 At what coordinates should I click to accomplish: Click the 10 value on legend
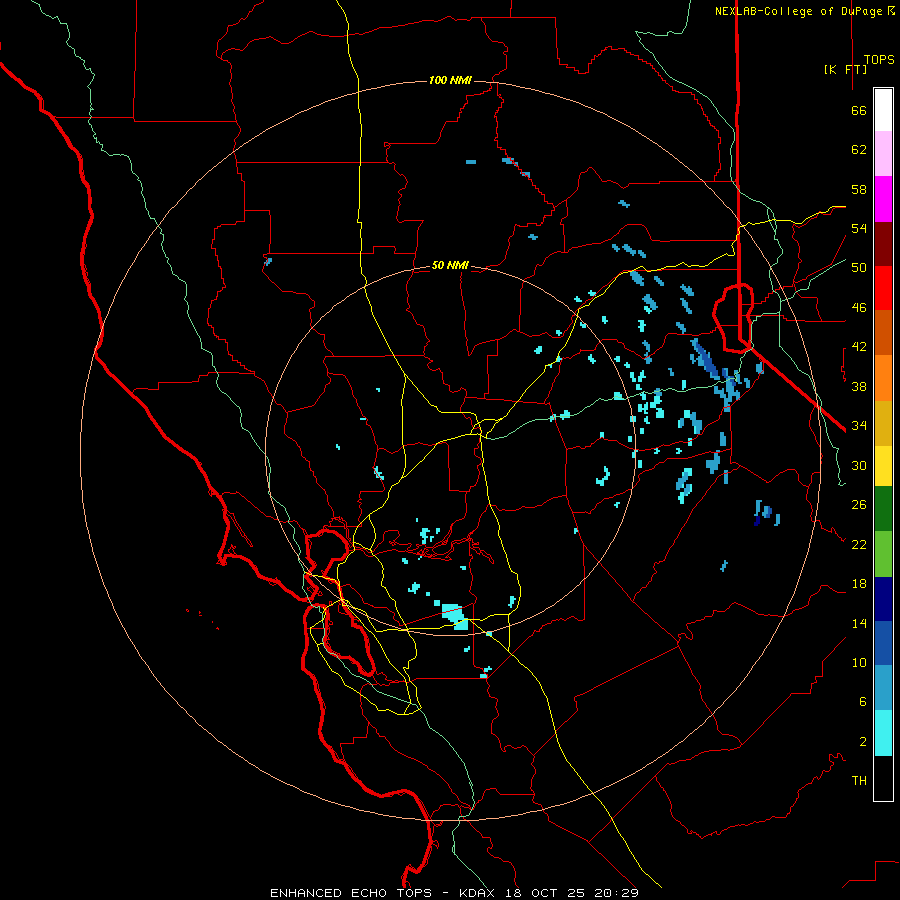coord(859,662)
